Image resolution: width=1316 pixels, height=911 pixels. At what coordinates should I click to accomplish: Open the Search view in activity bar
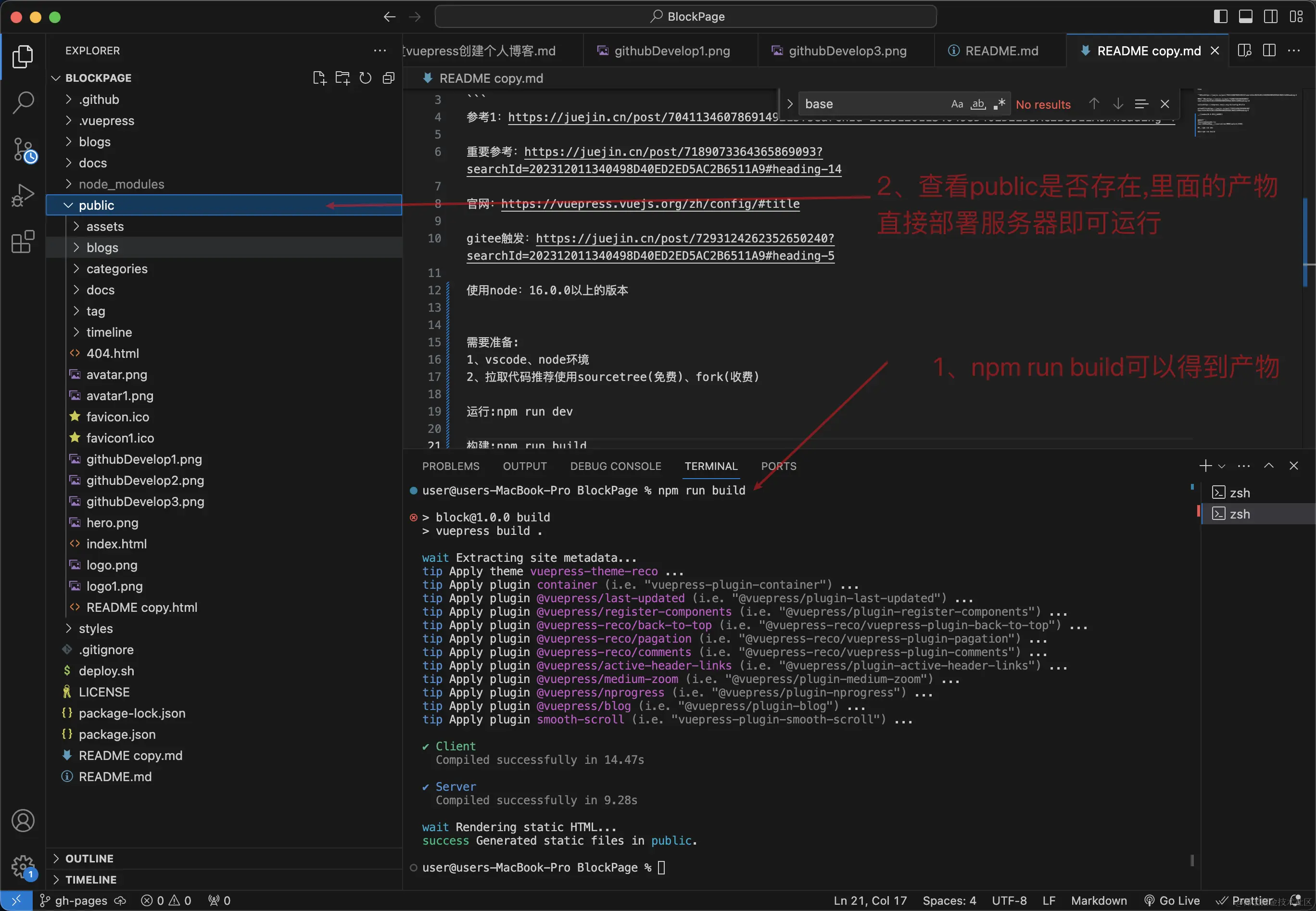23,103
